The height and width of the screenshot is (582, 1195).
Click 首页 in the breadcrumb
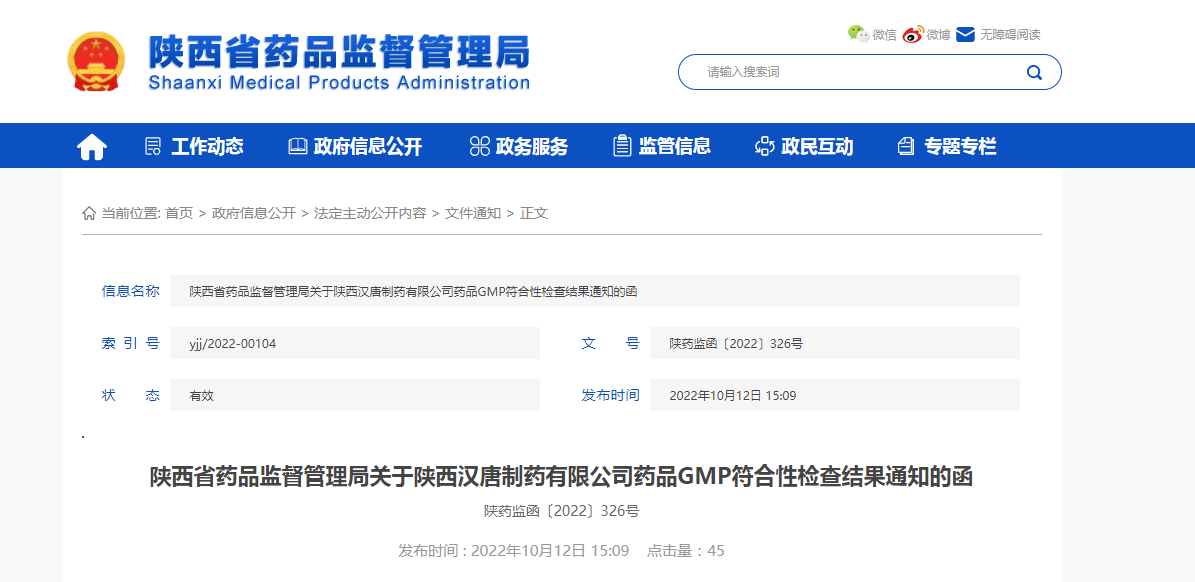(x=179, y=213)
